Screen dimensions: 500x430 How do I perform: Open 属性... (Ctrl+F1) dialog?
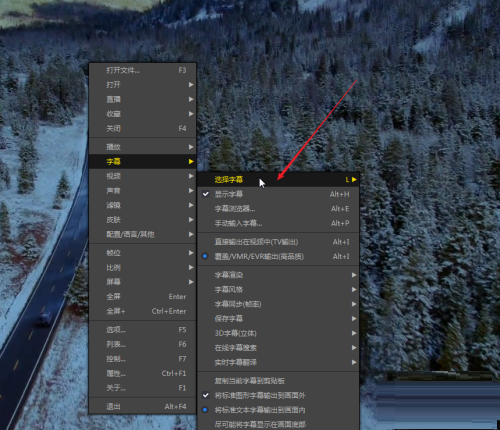click(143, 374)
